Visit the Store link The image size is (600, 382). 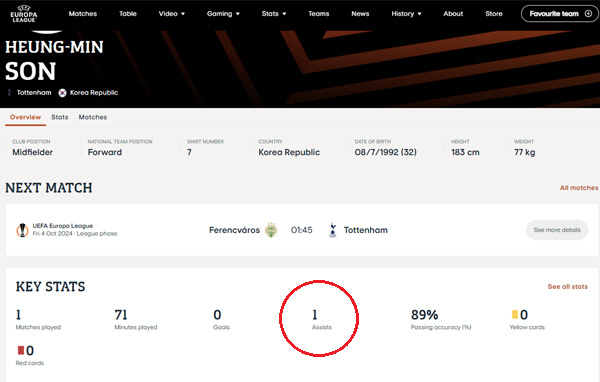click(x=494, y=14)
